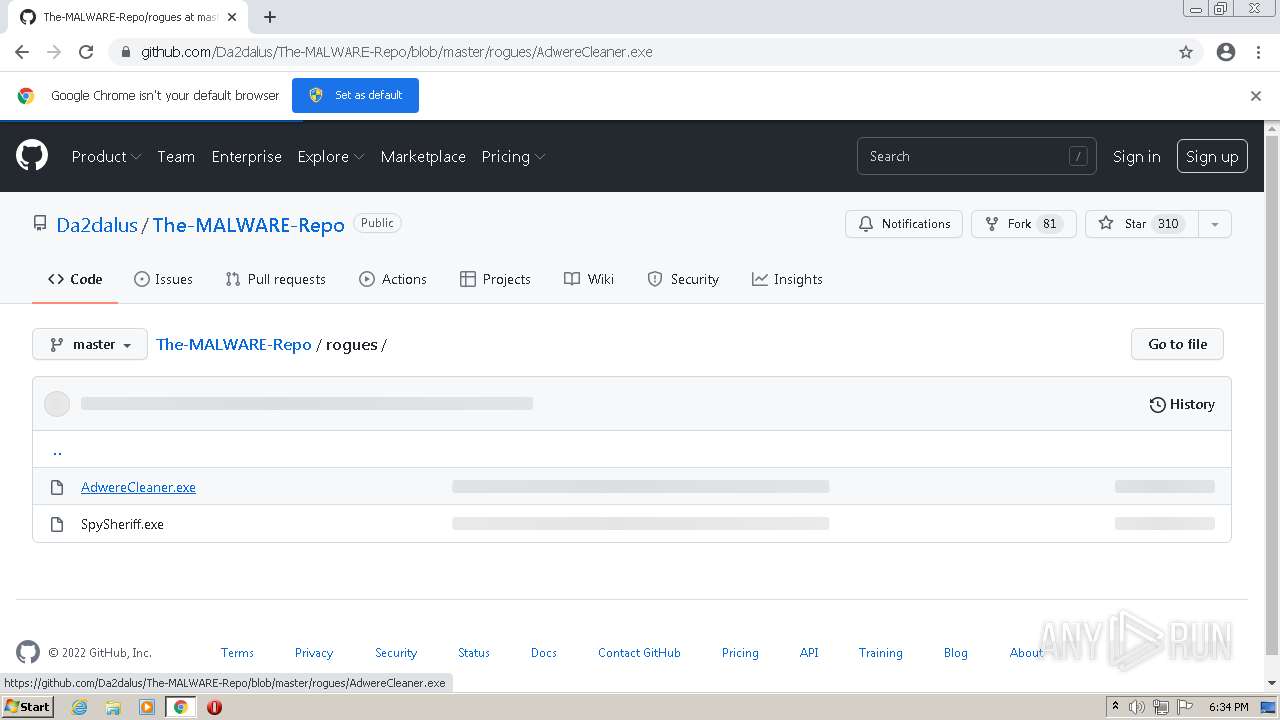Screen dimensions: 1280x720
Task: Click the file icon beside AdwereCleaner.exe
Action: tap(57, 487)
